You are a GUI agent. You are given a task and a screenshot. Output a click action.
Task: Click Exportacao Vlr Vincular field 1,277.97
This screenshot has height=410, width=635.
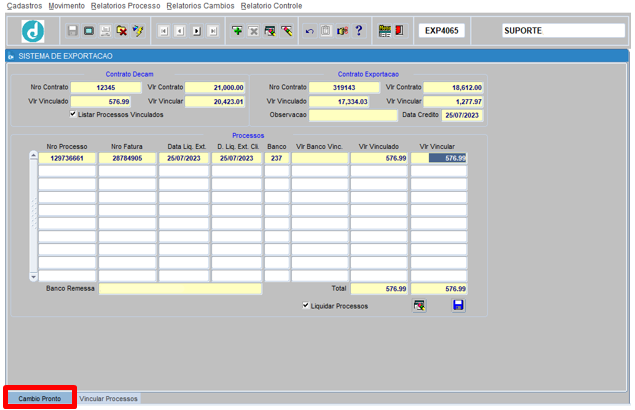(x=453, y=102)
